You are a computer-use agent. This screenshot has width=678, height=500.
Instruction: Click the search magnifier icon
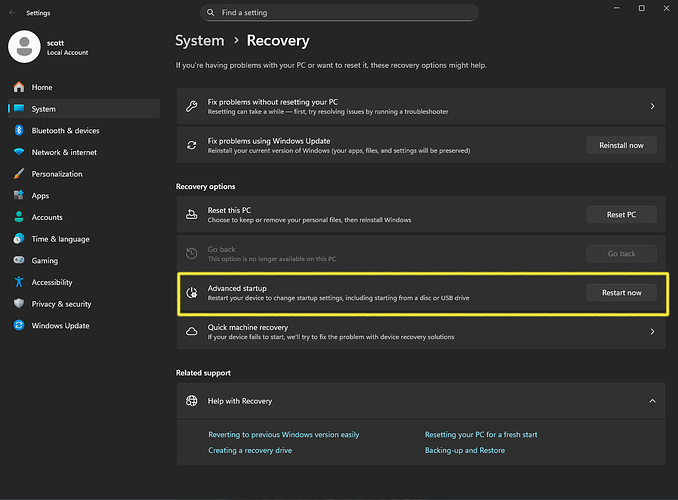point(210,13)
